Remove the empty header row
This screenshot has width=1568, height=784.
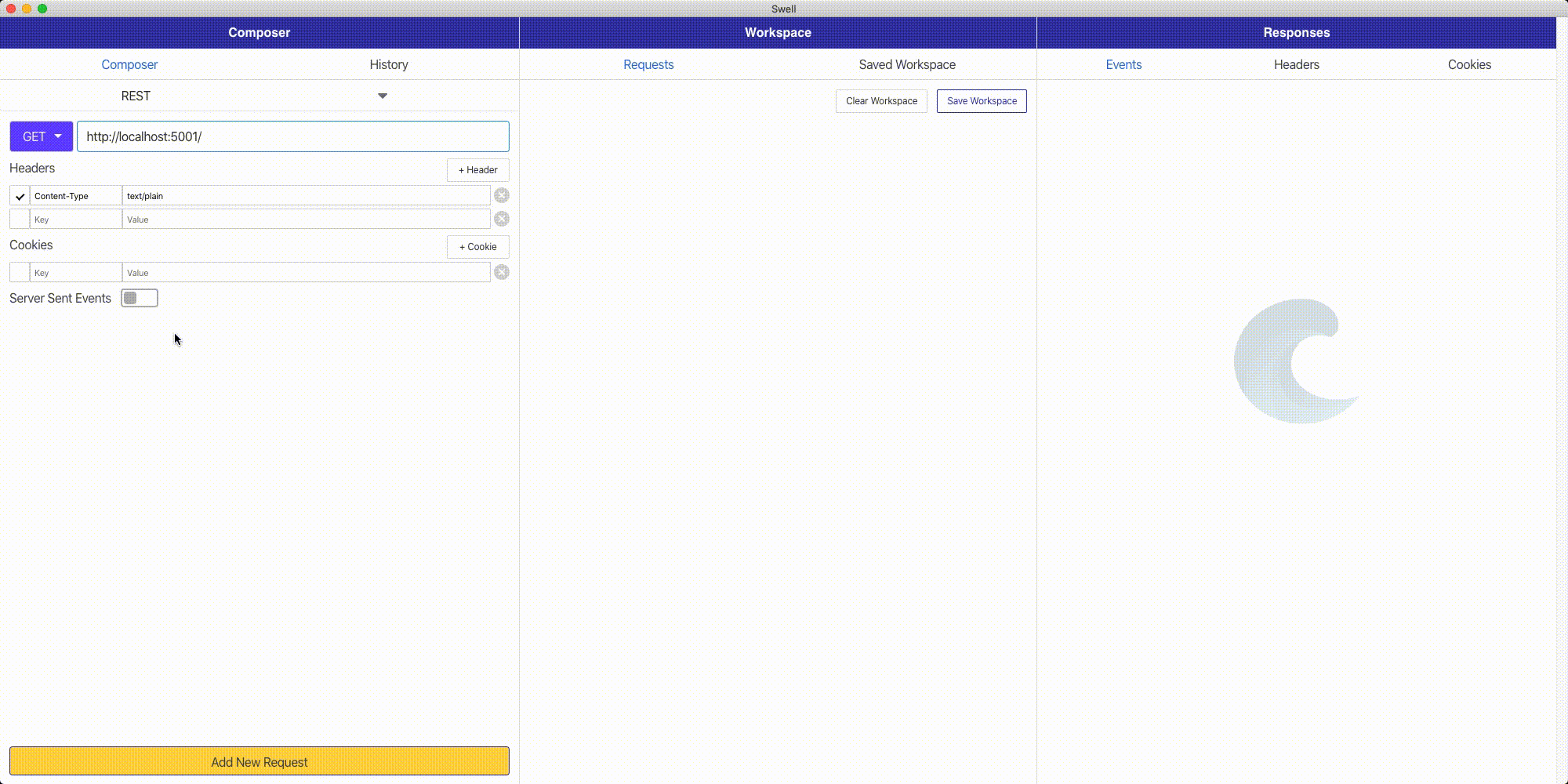[502, 219]
